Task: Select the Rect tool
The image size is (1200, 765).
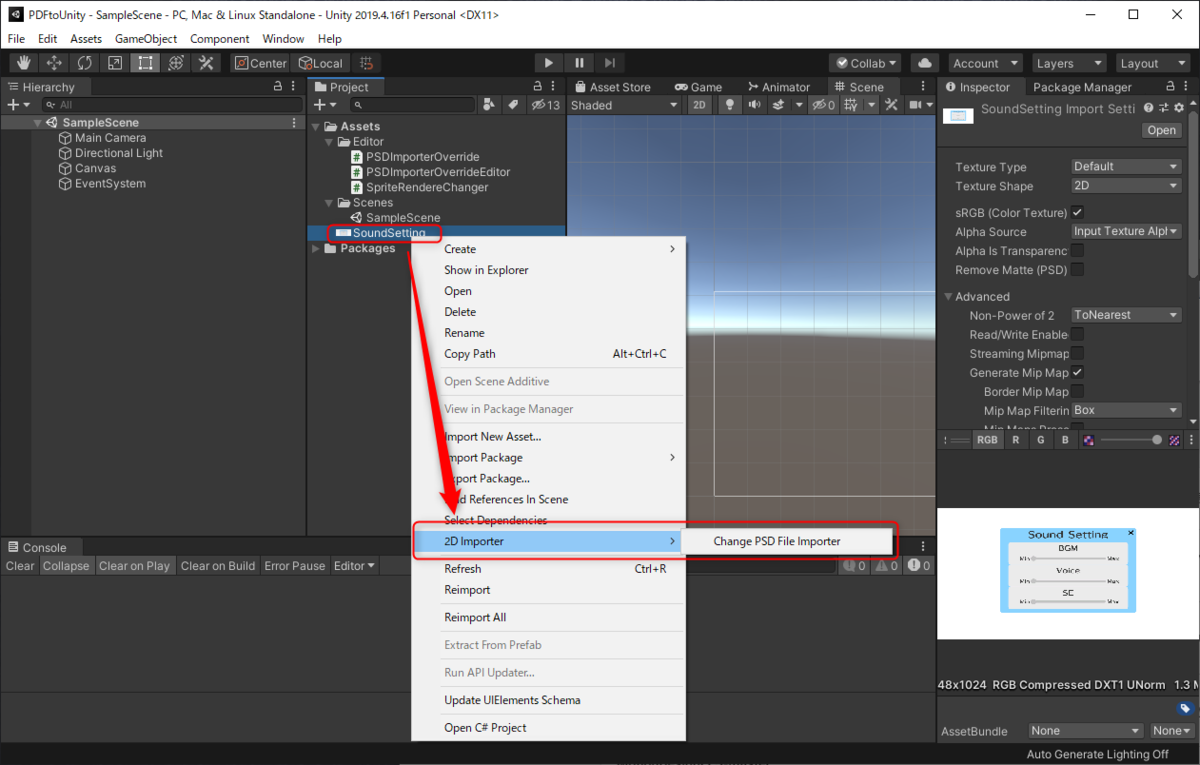Action: (x=146, y=63)
